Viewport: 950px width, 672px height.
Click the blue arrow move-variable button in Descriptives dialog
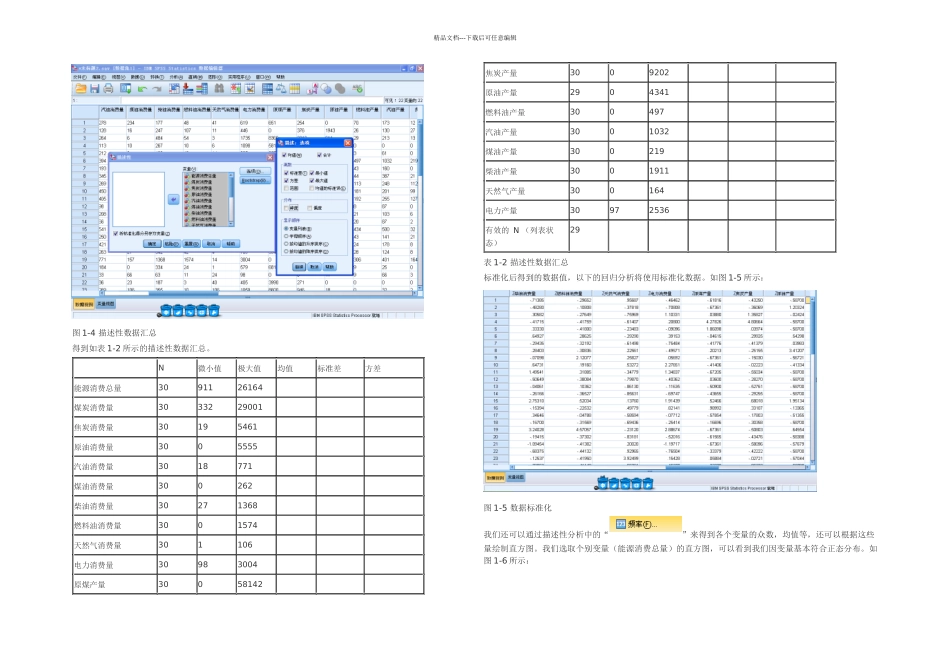coord(173,199)
